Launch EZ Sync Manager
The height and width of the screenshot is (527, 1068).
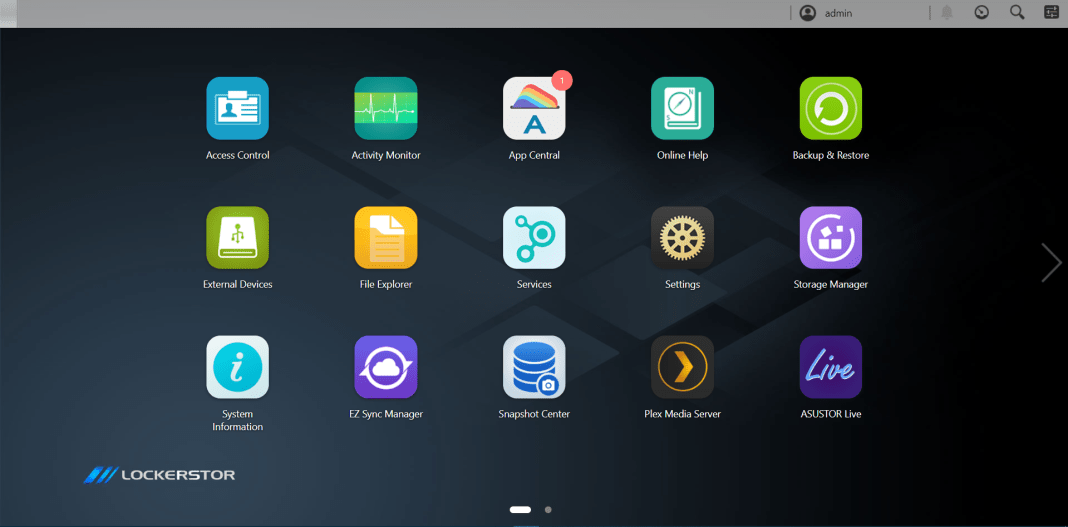(x=386, y=367)
